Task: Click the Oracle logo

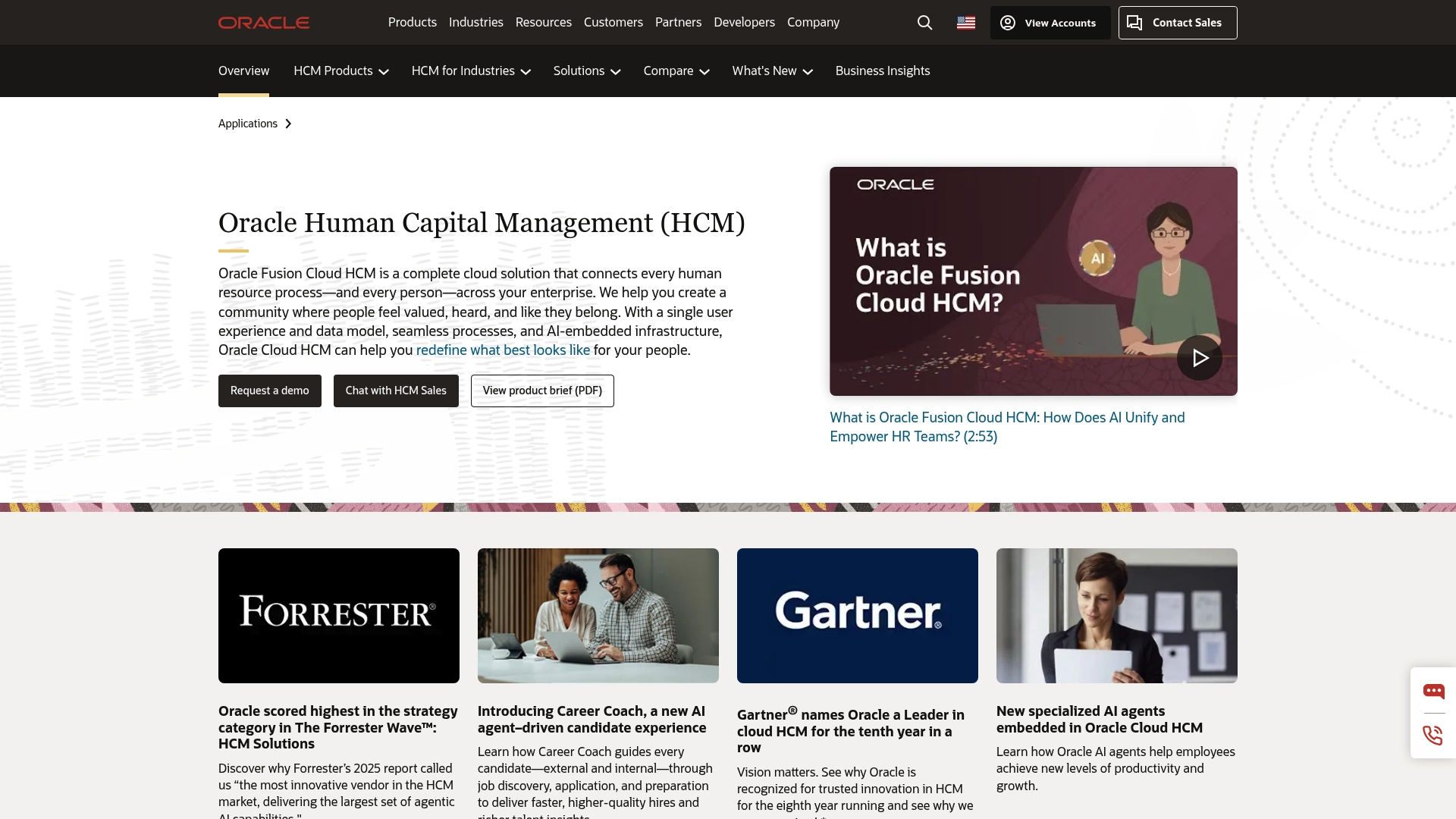Action: pos(263,22)
